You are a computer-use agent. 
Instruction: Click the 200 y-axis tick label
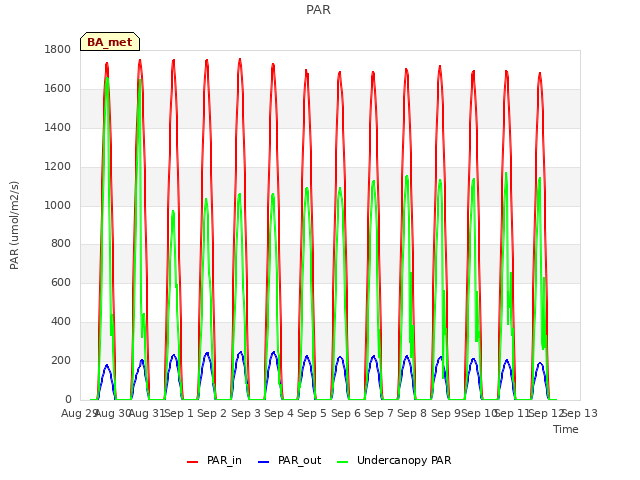(61, 360)
